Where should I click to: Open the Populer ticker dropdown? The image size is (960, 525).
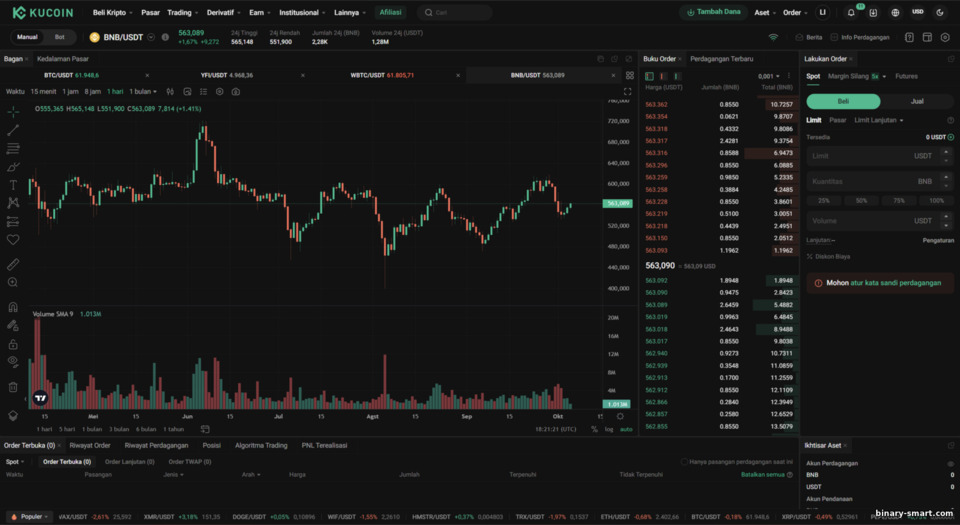pos(30,517)
